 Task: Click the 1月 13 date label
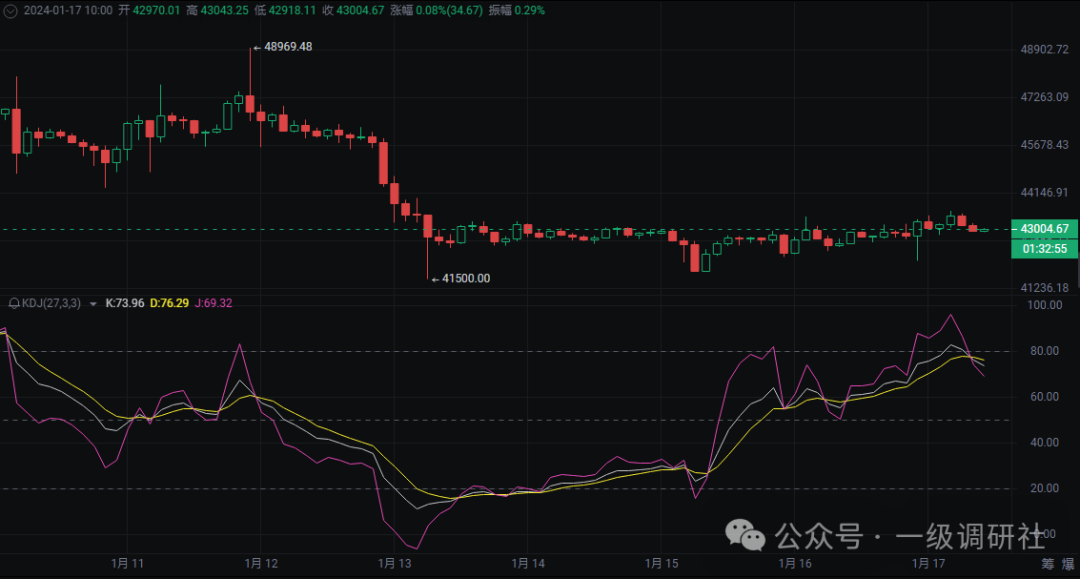395,563
